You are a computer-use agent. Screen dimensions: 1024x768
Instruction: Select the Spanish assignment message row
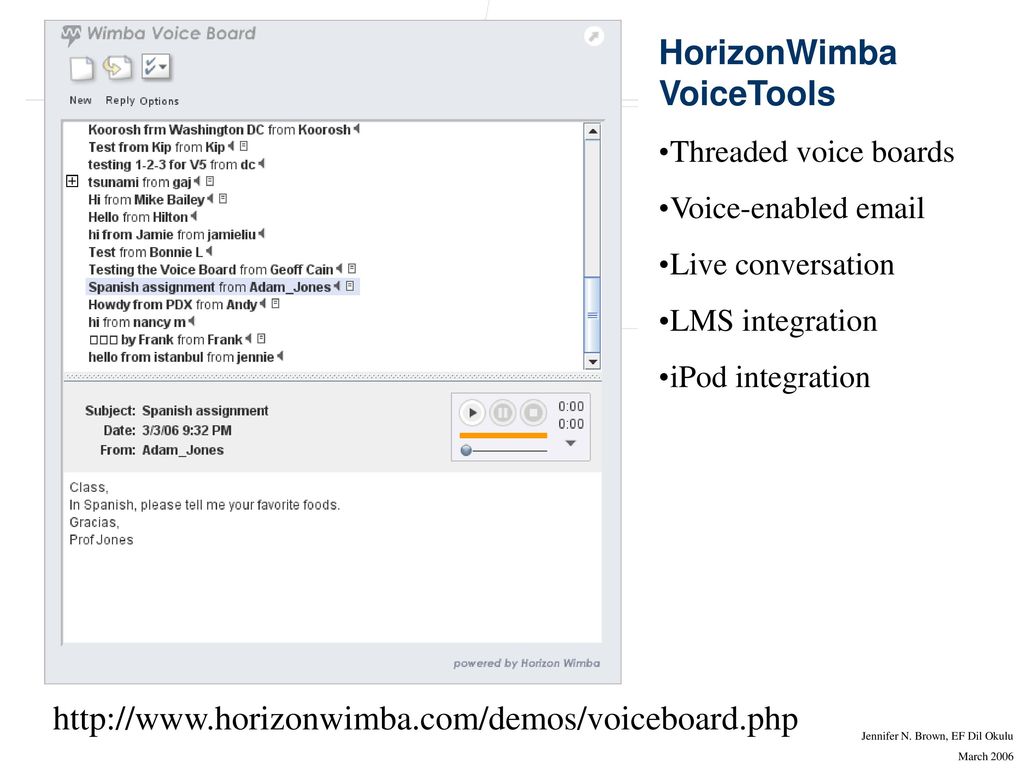click(x=222, y=287)
